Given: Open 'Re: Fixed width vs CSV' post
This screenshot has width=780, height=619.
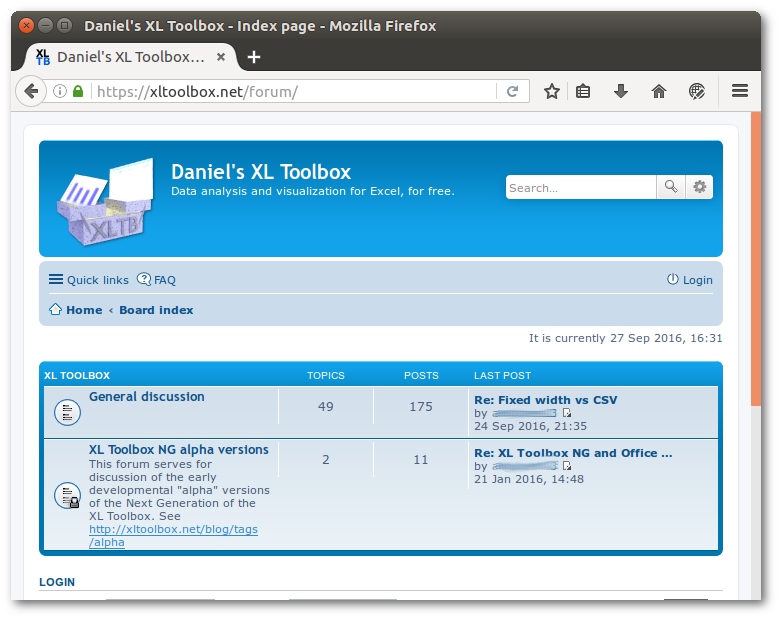Looking at the screenshot, I should [546, 400].
